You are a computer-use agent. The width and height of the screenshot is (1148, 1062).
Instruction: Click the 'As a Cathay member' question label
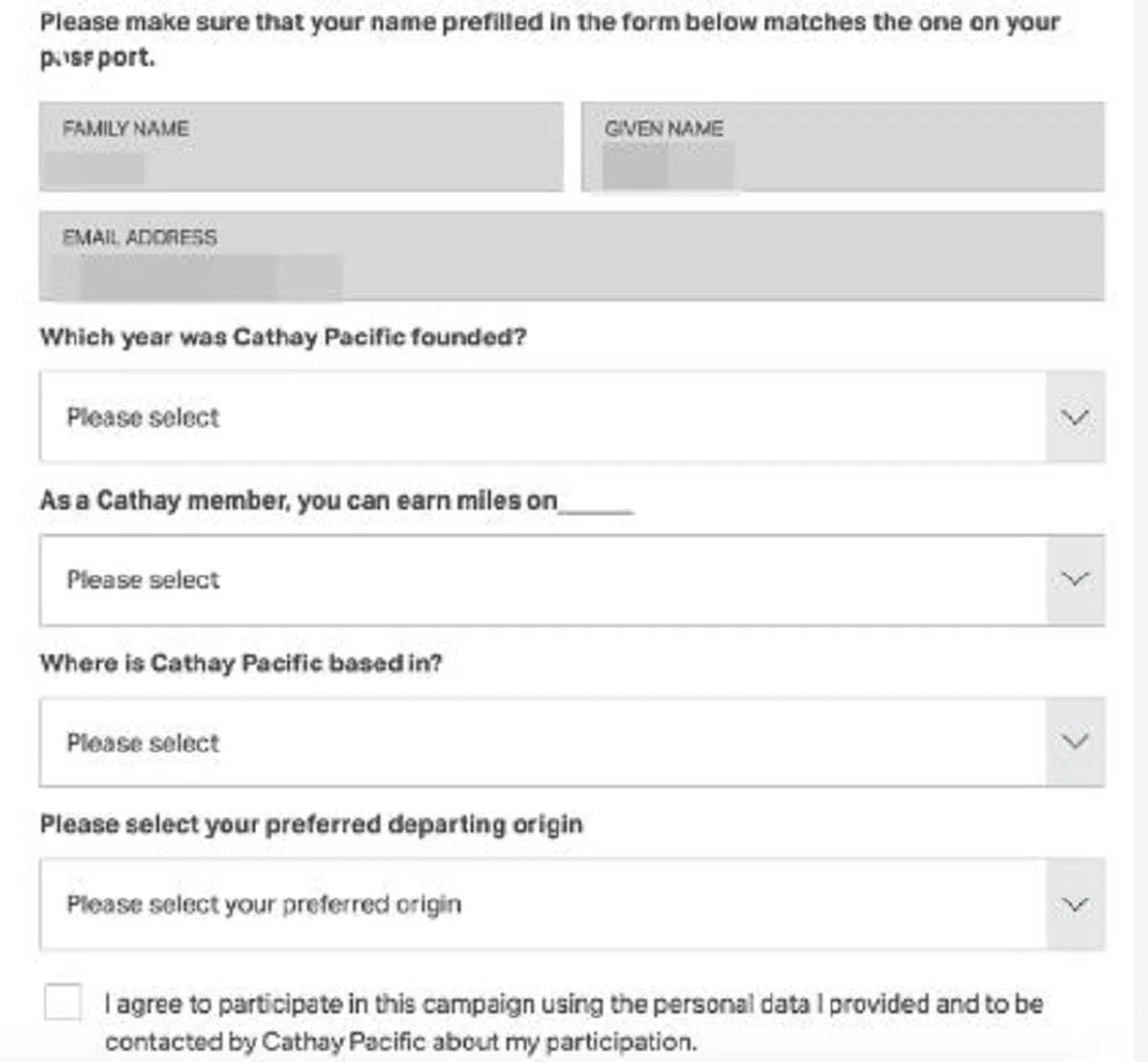tap(298, 500)
